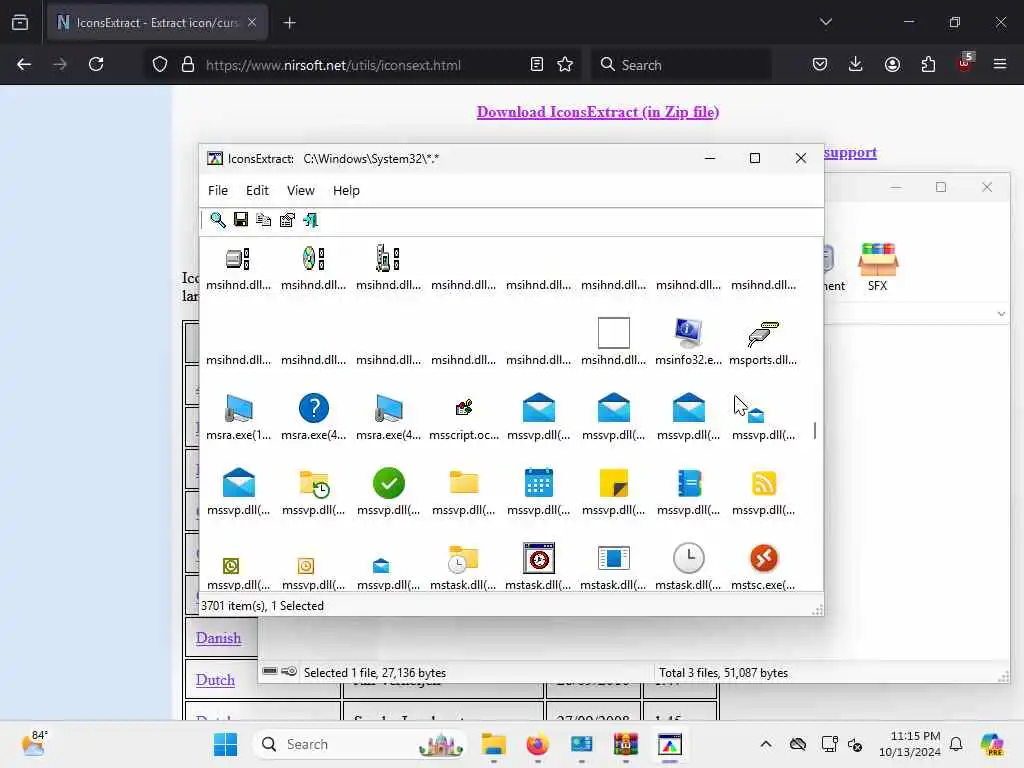Select the plain yellow folder mssvp.dll icon

pyautogui.click(x=464, y=483)
